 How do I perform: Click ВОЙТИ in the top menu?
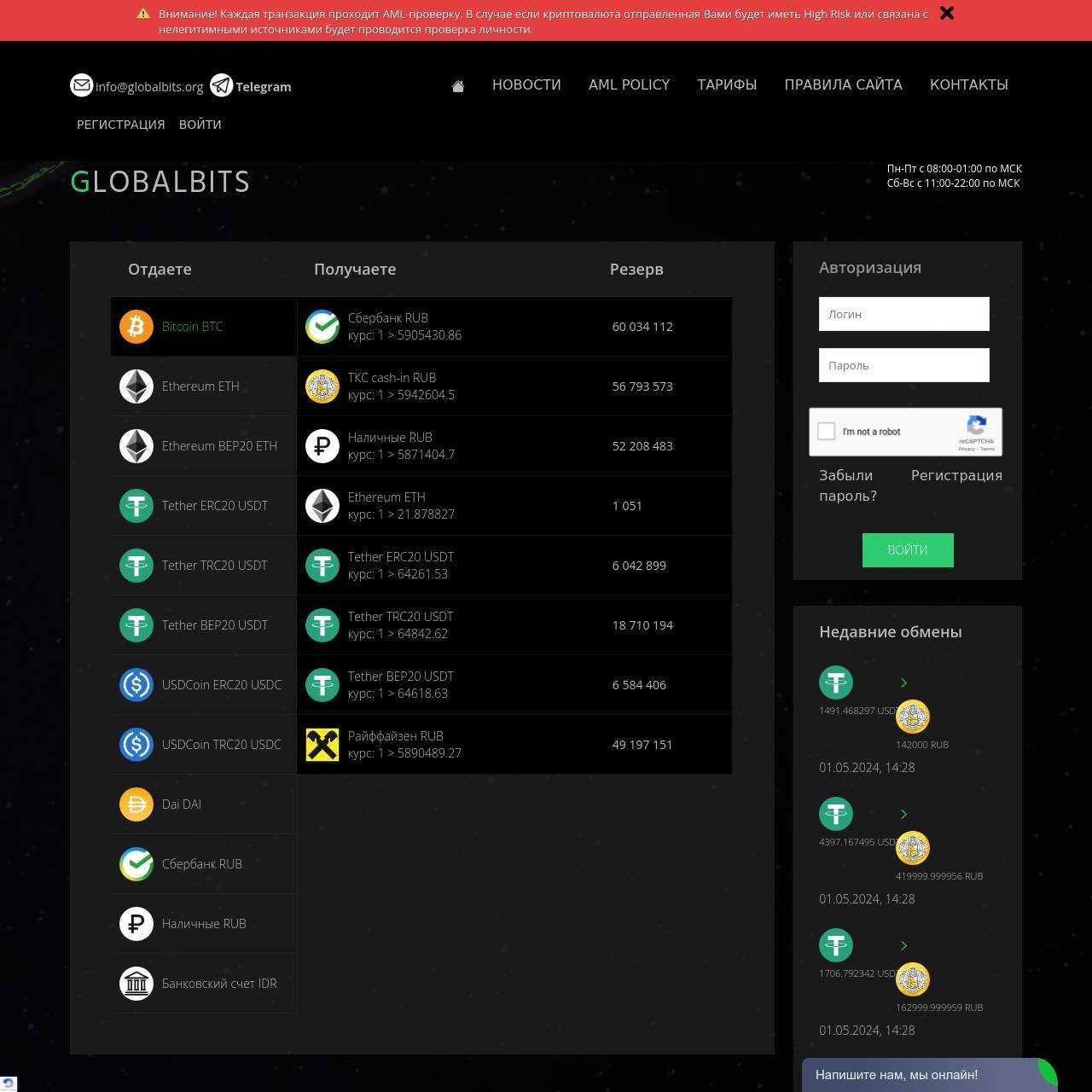pyautogui.click(x=200, y=125)
